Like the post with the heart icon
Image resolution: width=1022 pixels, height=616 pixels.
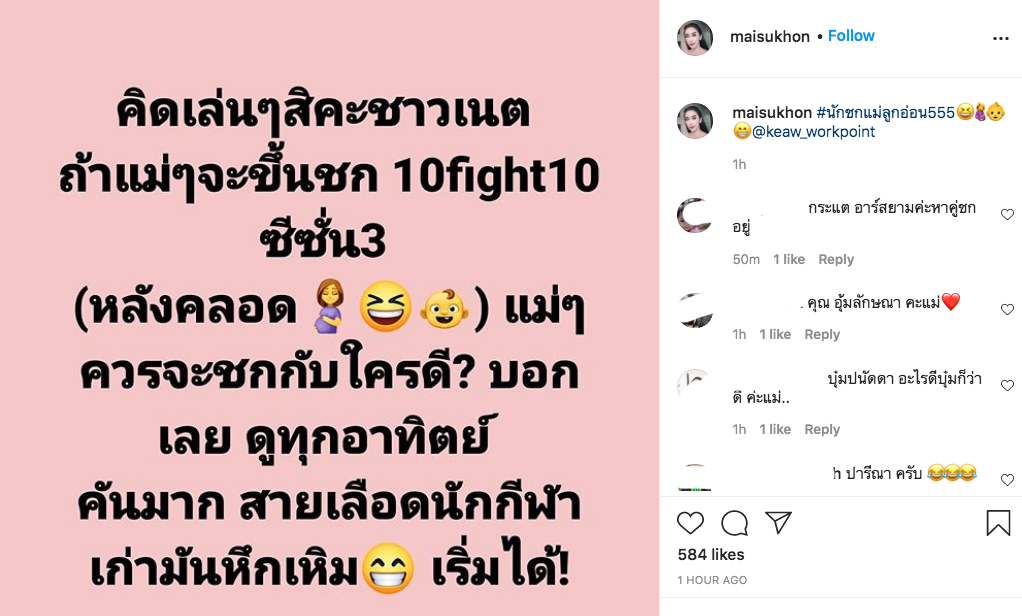click(x=690, y=523)
